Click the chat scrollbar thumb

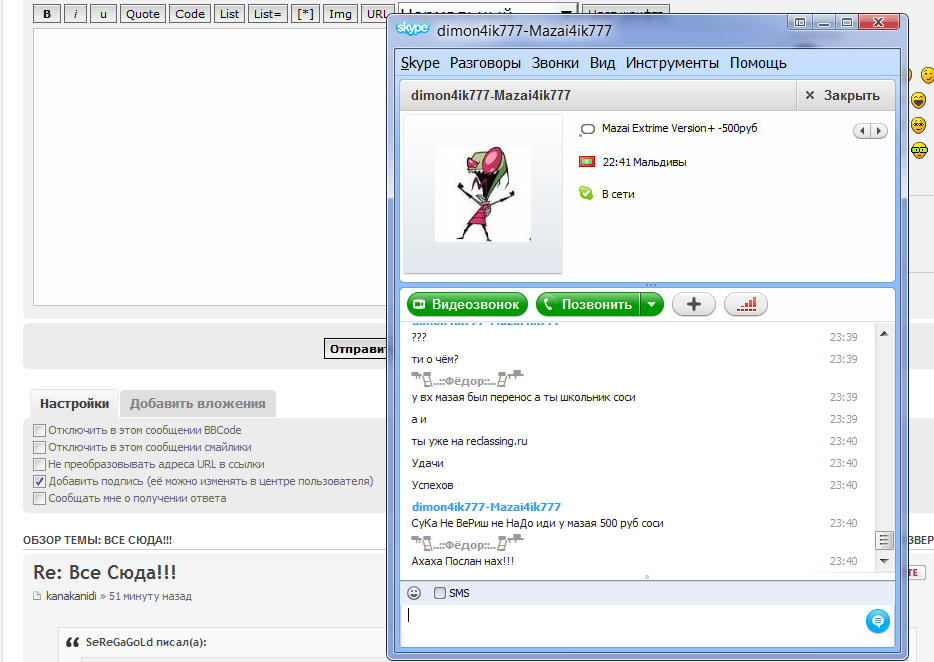click(884, 540)
